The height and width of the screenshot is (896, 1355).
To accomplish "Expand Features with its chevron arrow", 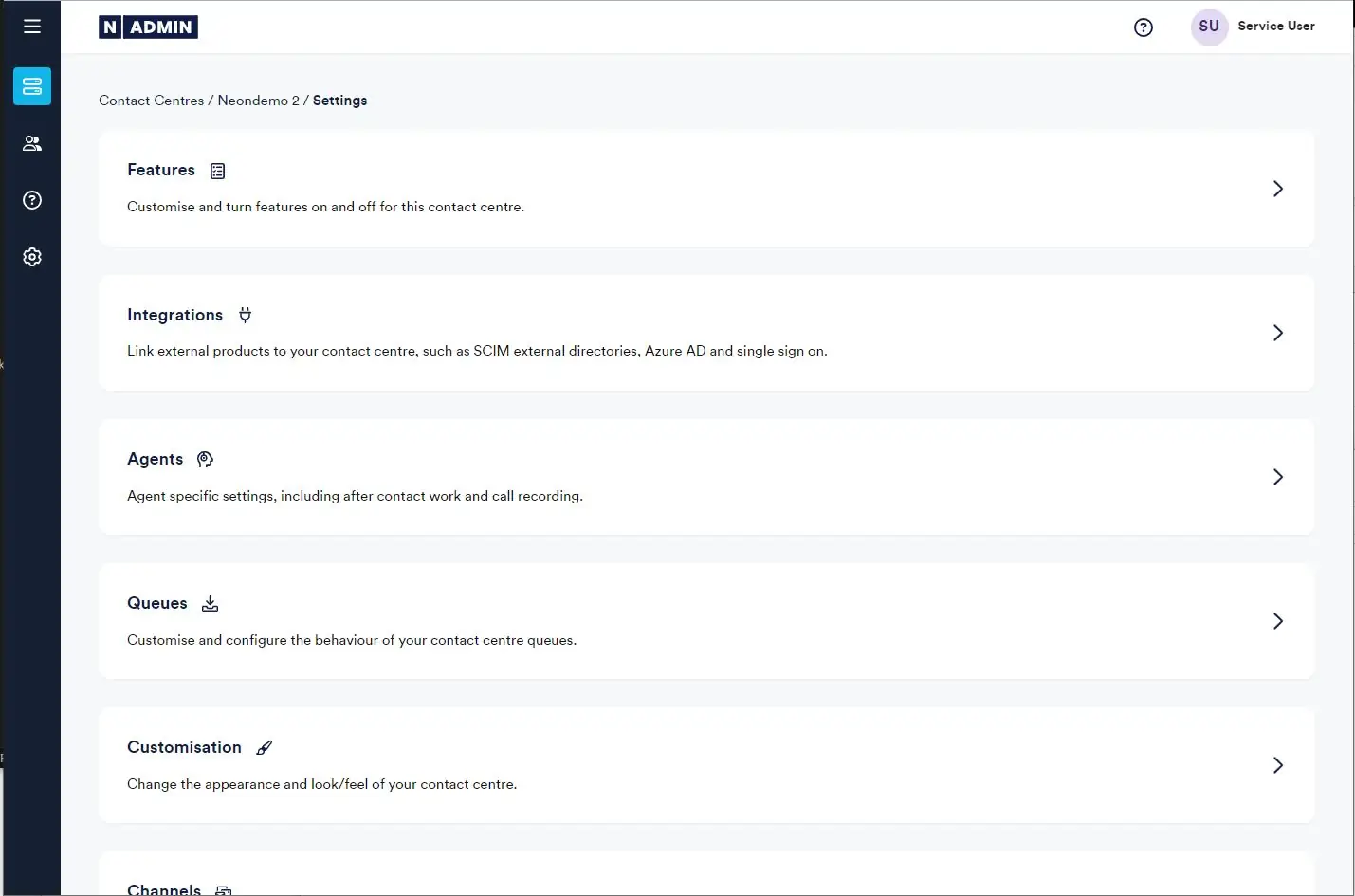I will pos(1277,189).
